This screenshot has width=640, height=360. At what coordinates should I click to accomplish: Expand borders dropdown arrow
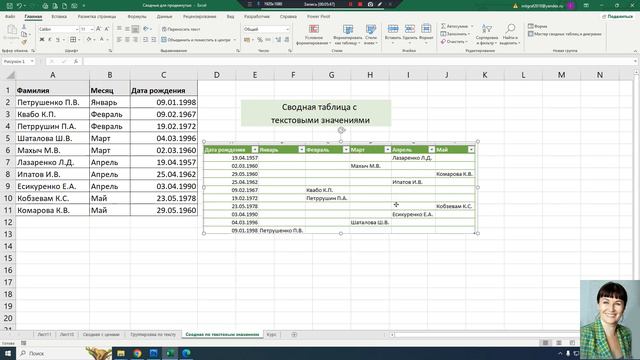coord(79,40)
